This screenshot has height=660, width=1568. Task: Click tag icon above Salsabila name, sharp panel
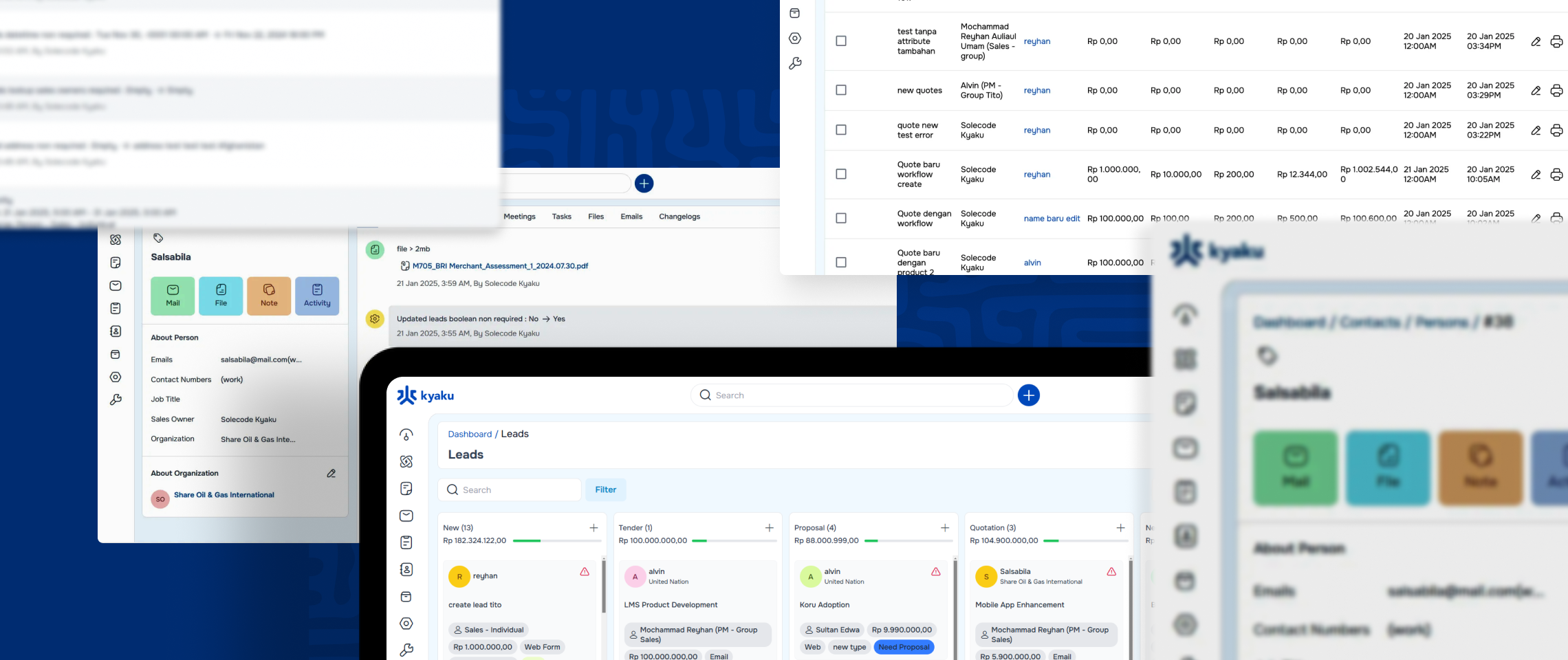pos(158,238)
